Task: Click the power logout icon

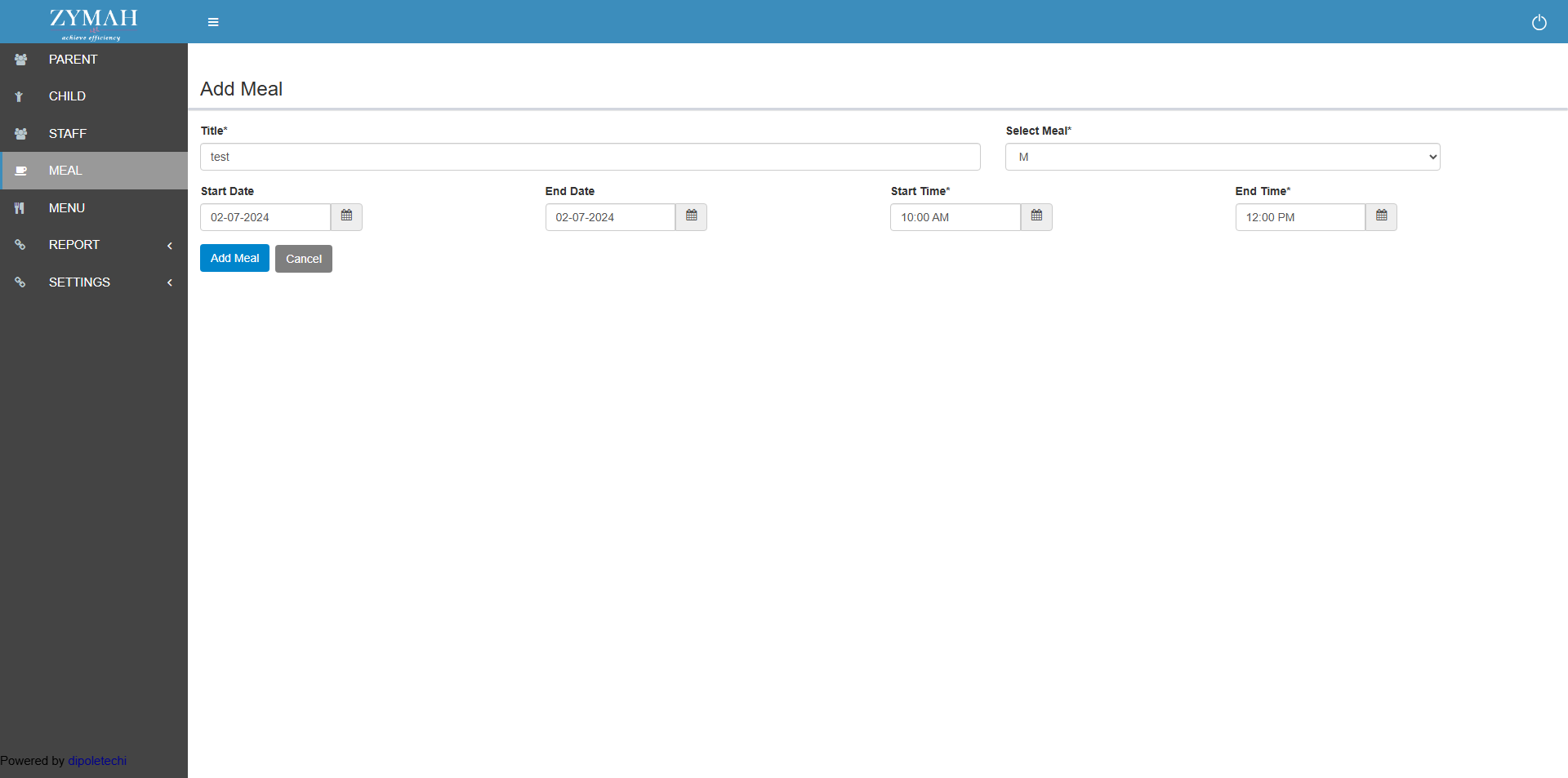Action: 1539,23
